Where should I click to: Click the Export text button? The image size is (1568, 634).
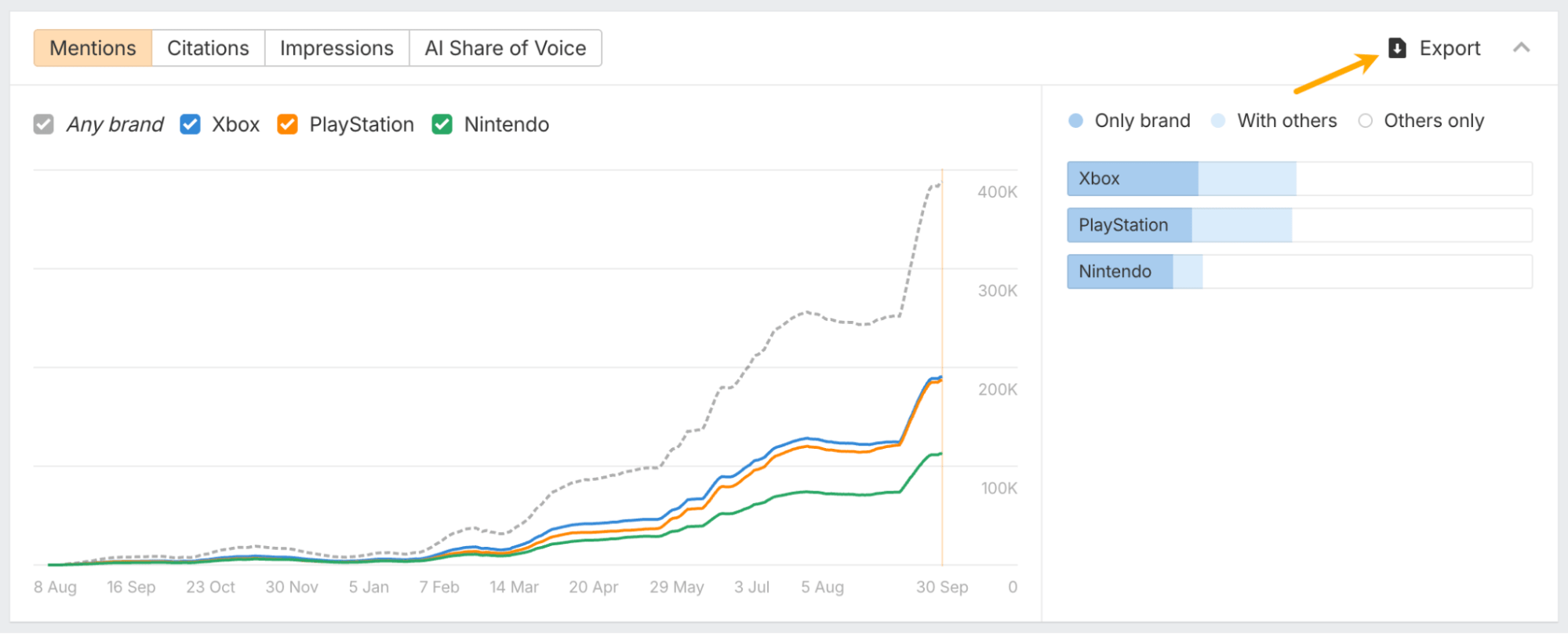coord(1450,48)
